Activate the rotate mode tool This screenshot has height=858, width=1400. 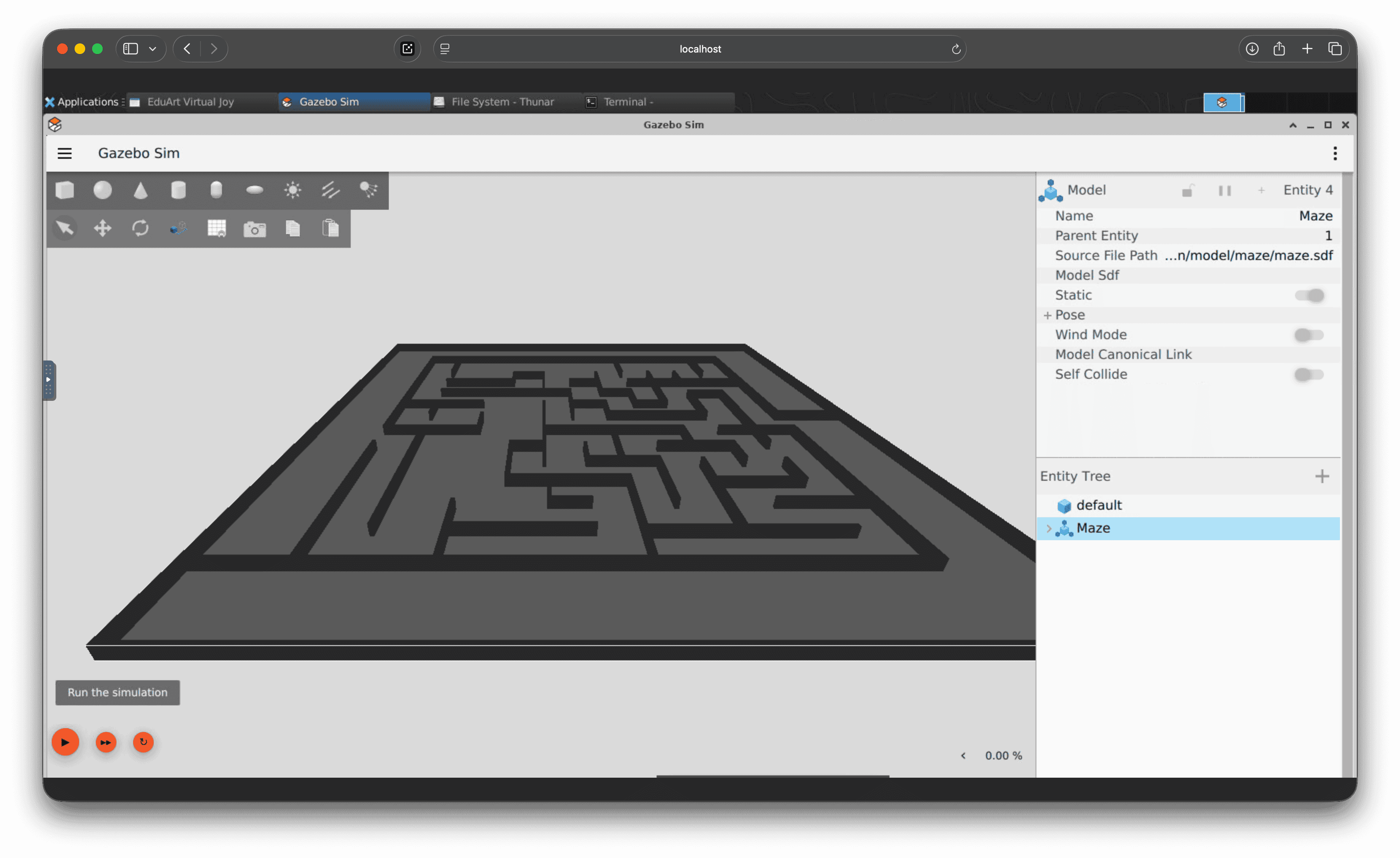click(x=140, y=228)
